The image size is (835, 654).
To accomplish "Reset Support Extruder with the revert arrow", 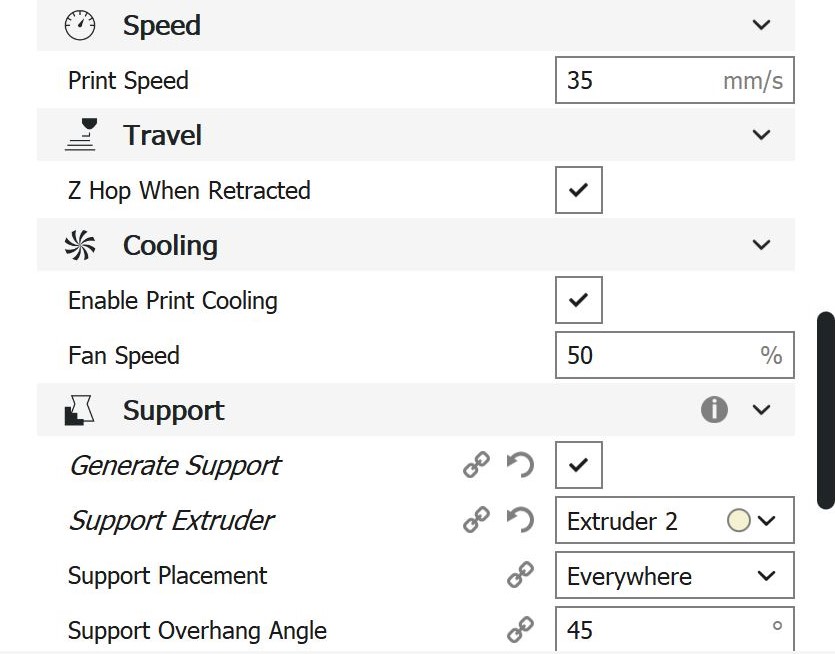I will [x=520, y=520].
